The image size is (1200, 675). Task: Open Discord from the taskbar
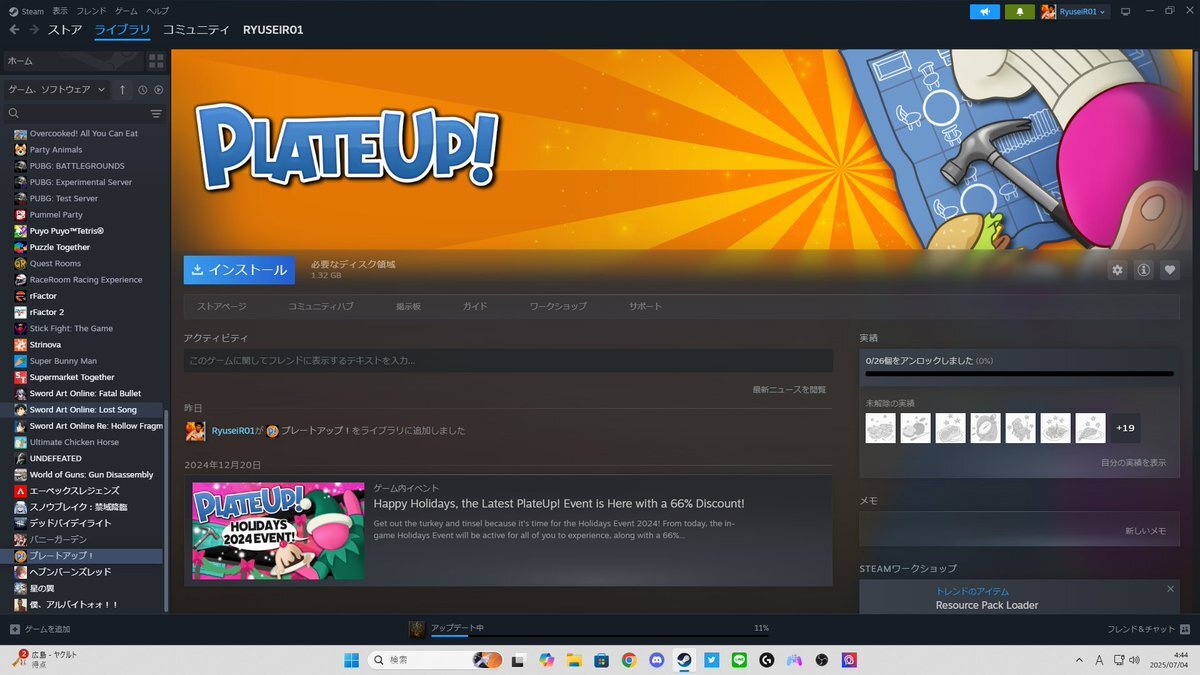pyautogui.click(x=656, y=660)
